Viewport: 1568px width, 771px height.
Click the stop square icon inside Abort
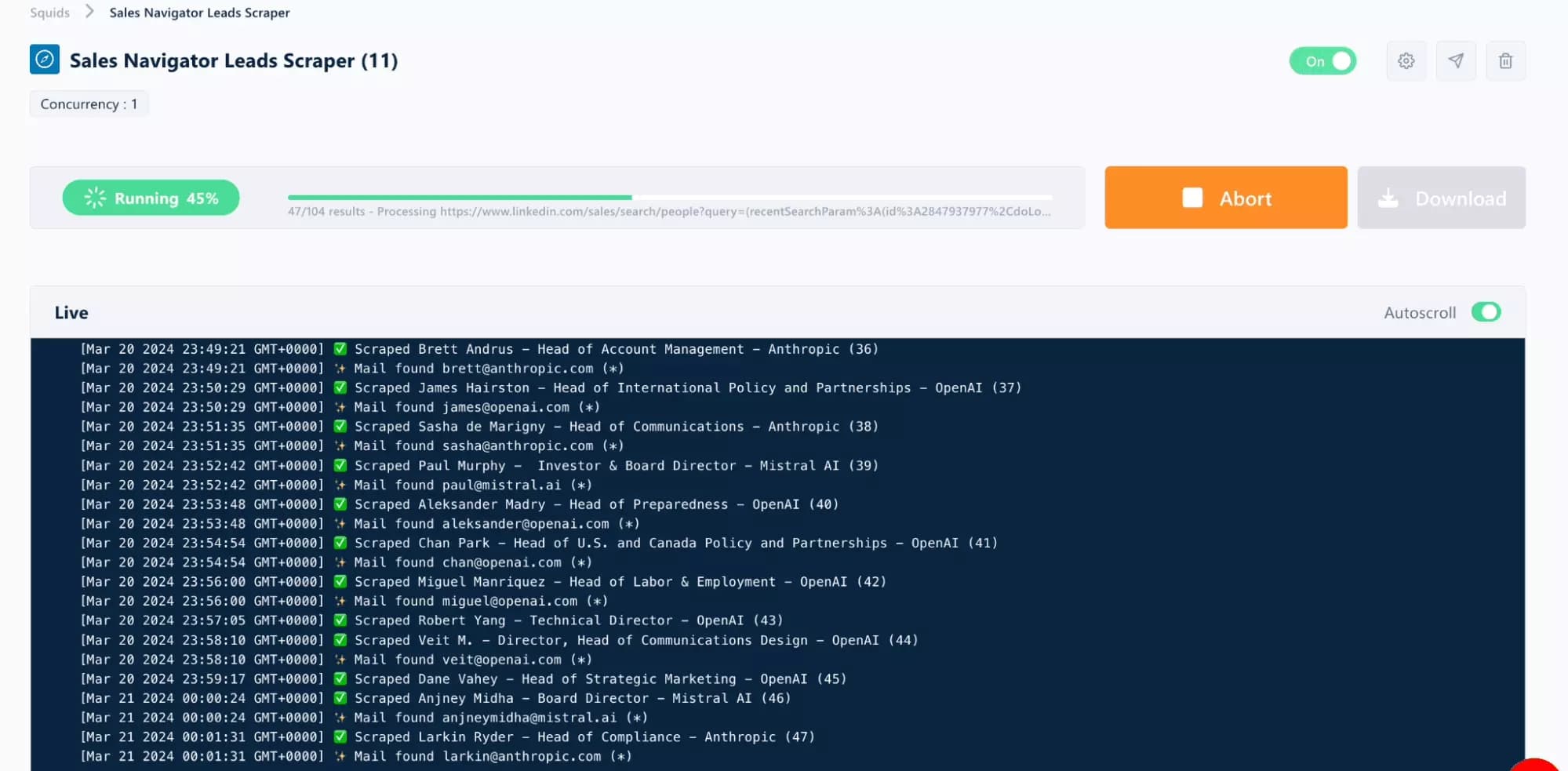[1191, 198]
